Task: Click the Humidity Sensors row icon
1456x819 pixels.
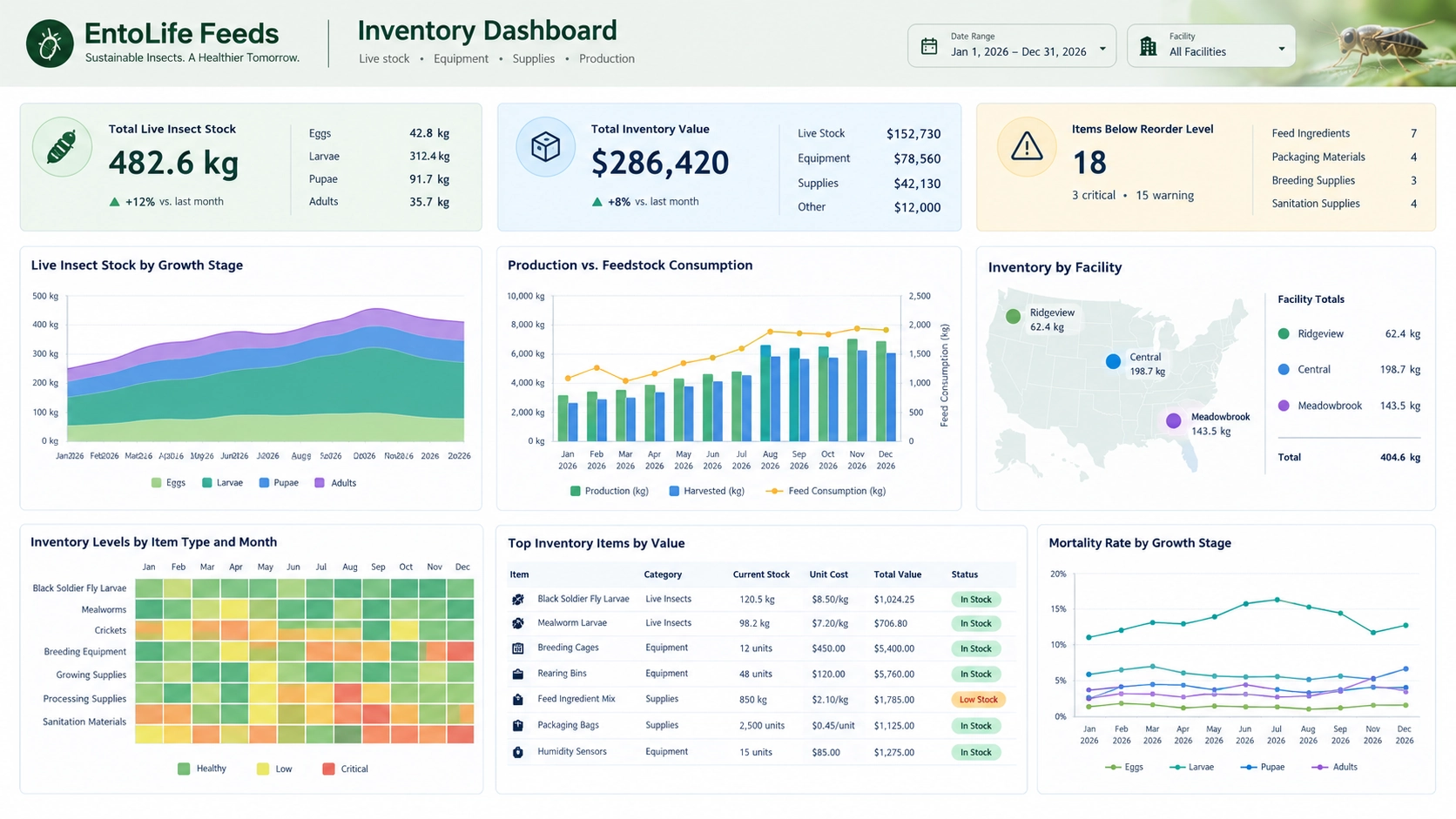Action: tap(518, 752)
